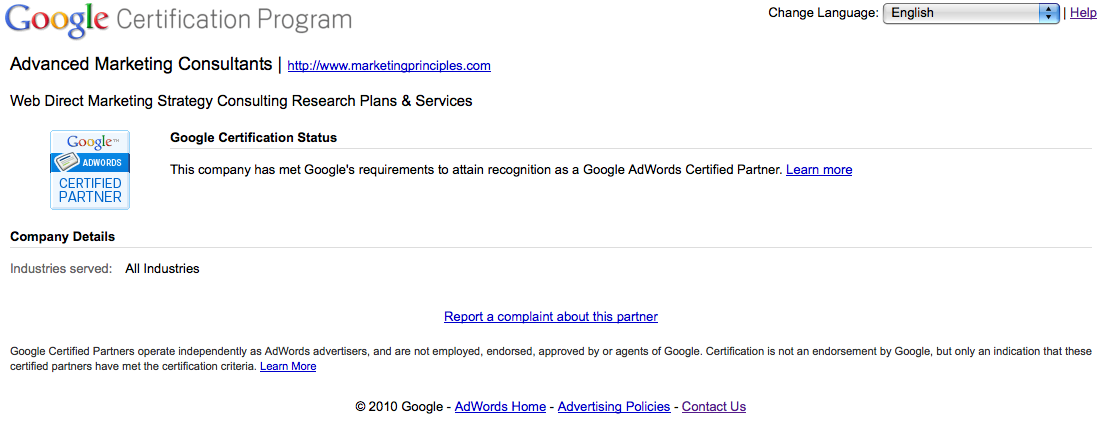The width and height of the screenshot is (1104, 432).
Task: Click the Contact Us footer link
Action: click(x=714, y=407)
